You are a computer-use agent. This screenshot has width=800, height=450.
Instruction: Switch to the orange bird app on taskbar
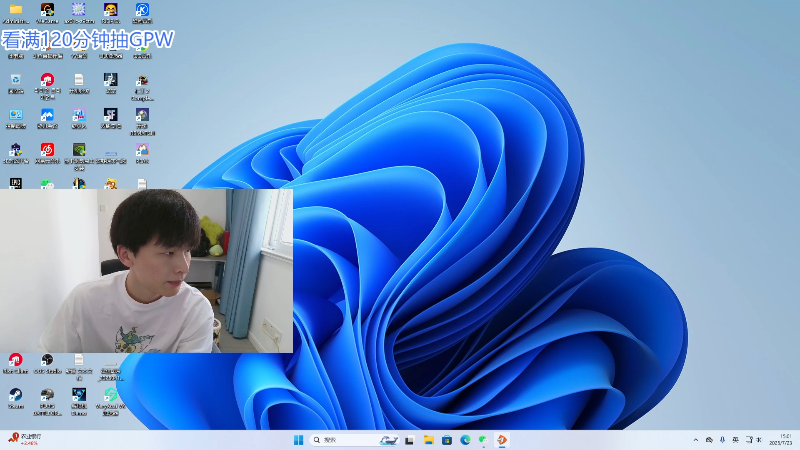(502, 440)
